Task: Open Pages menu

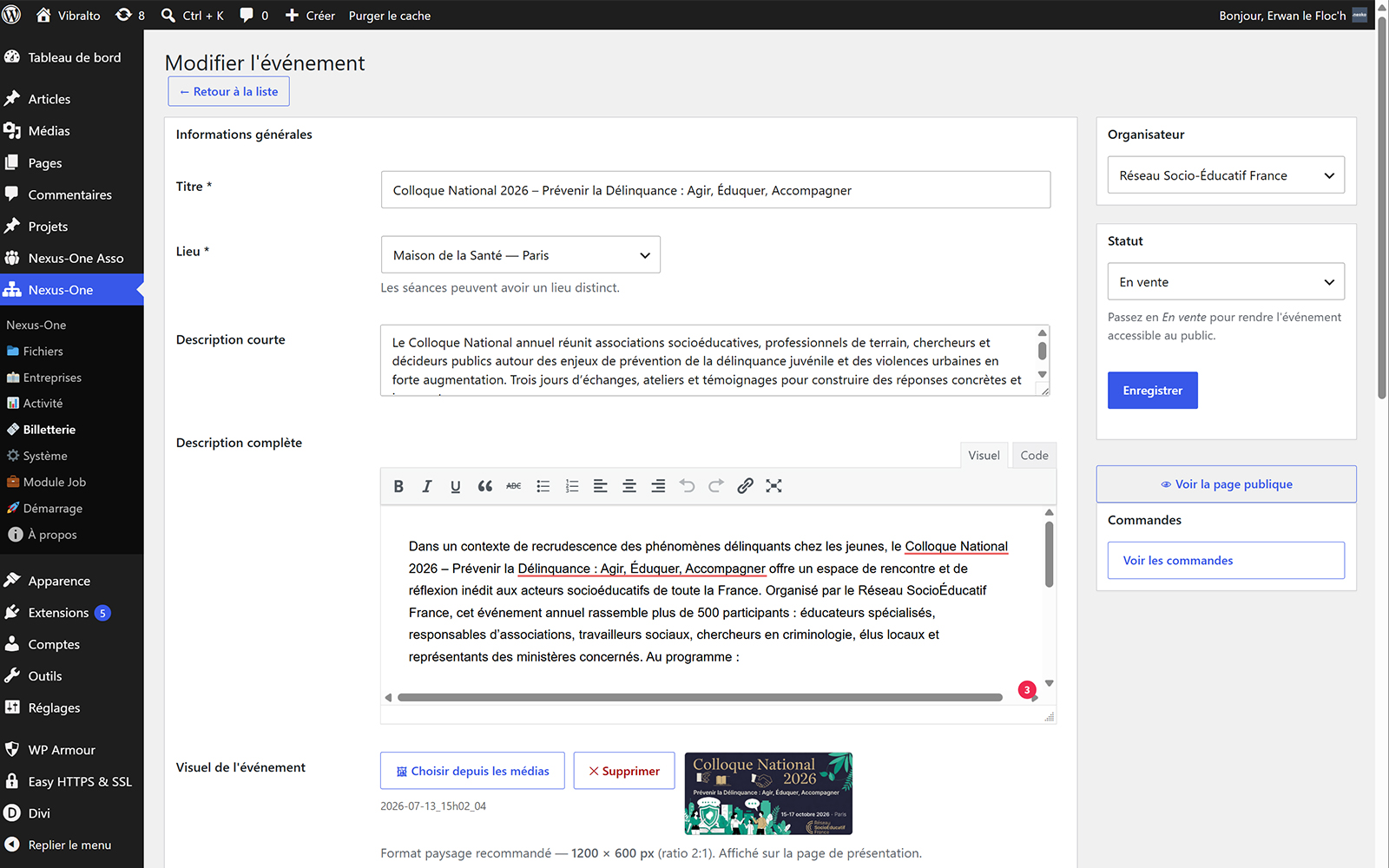Action: coord(72,163)
